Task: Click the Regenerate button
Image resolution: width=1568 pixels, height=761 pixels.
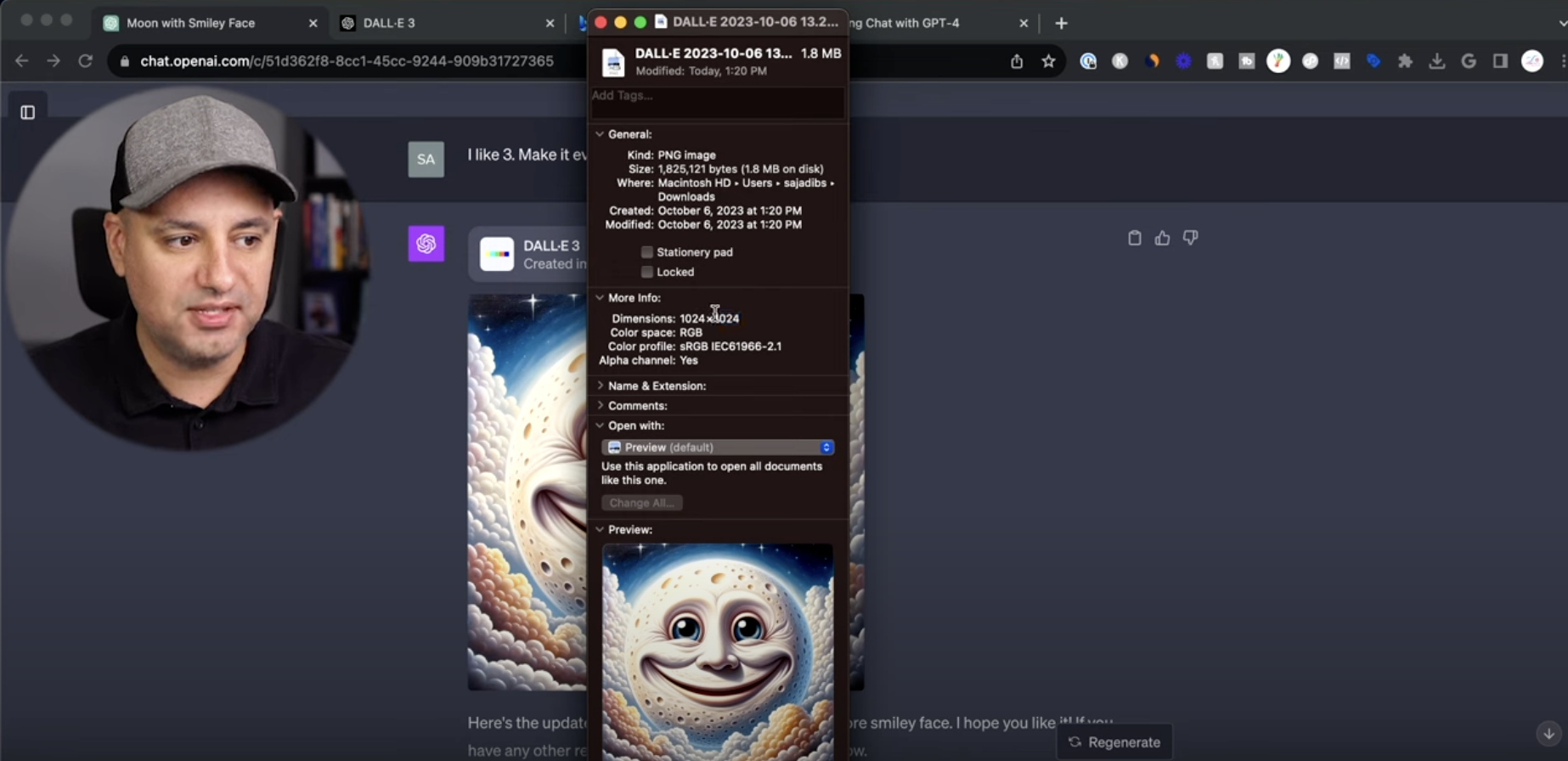Action: (x=1114, y=742)
